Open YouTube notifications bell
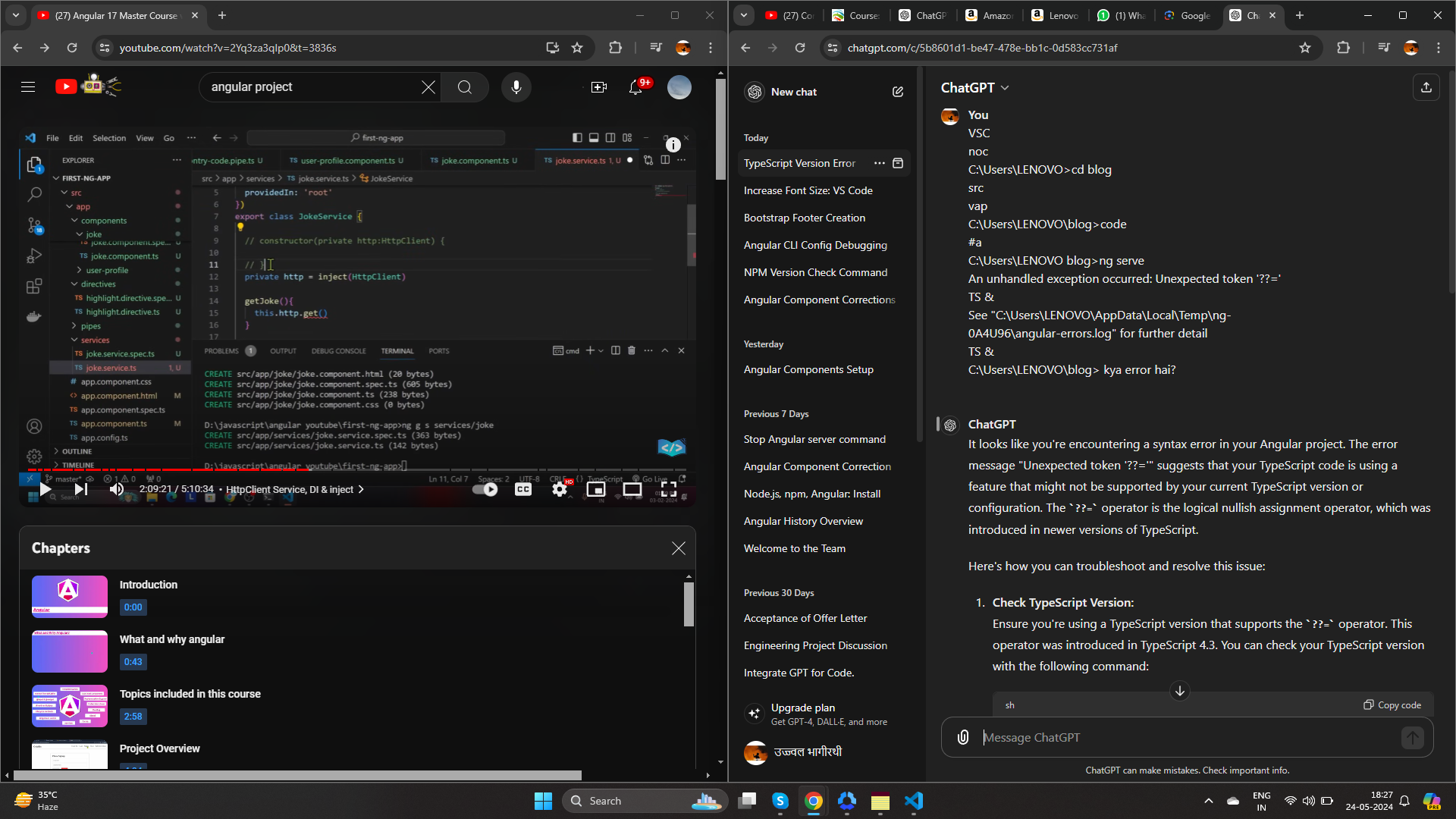 click(x=635, y=87)
